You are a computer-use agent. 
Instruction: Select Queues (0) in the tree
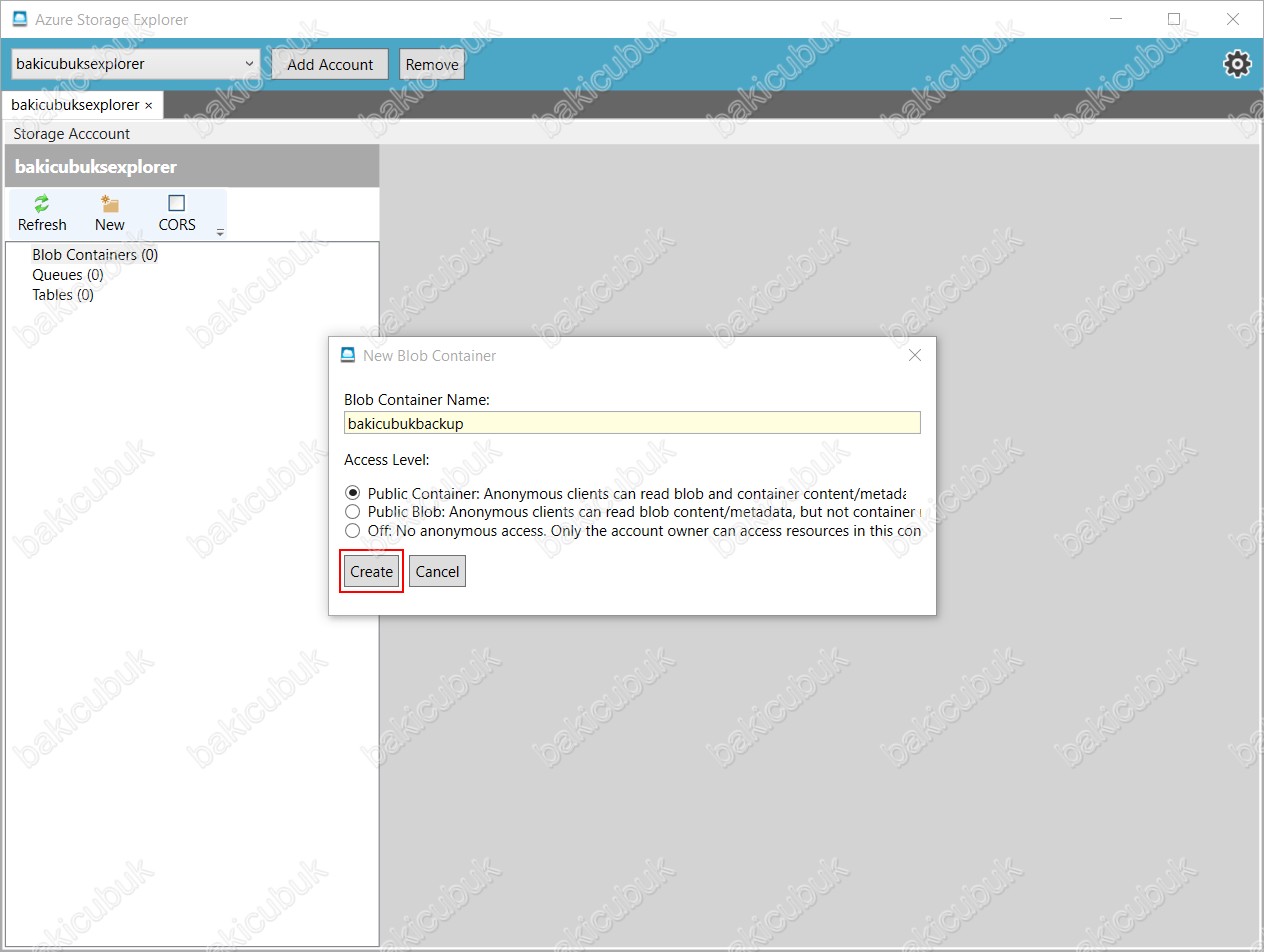pos(68,275)
